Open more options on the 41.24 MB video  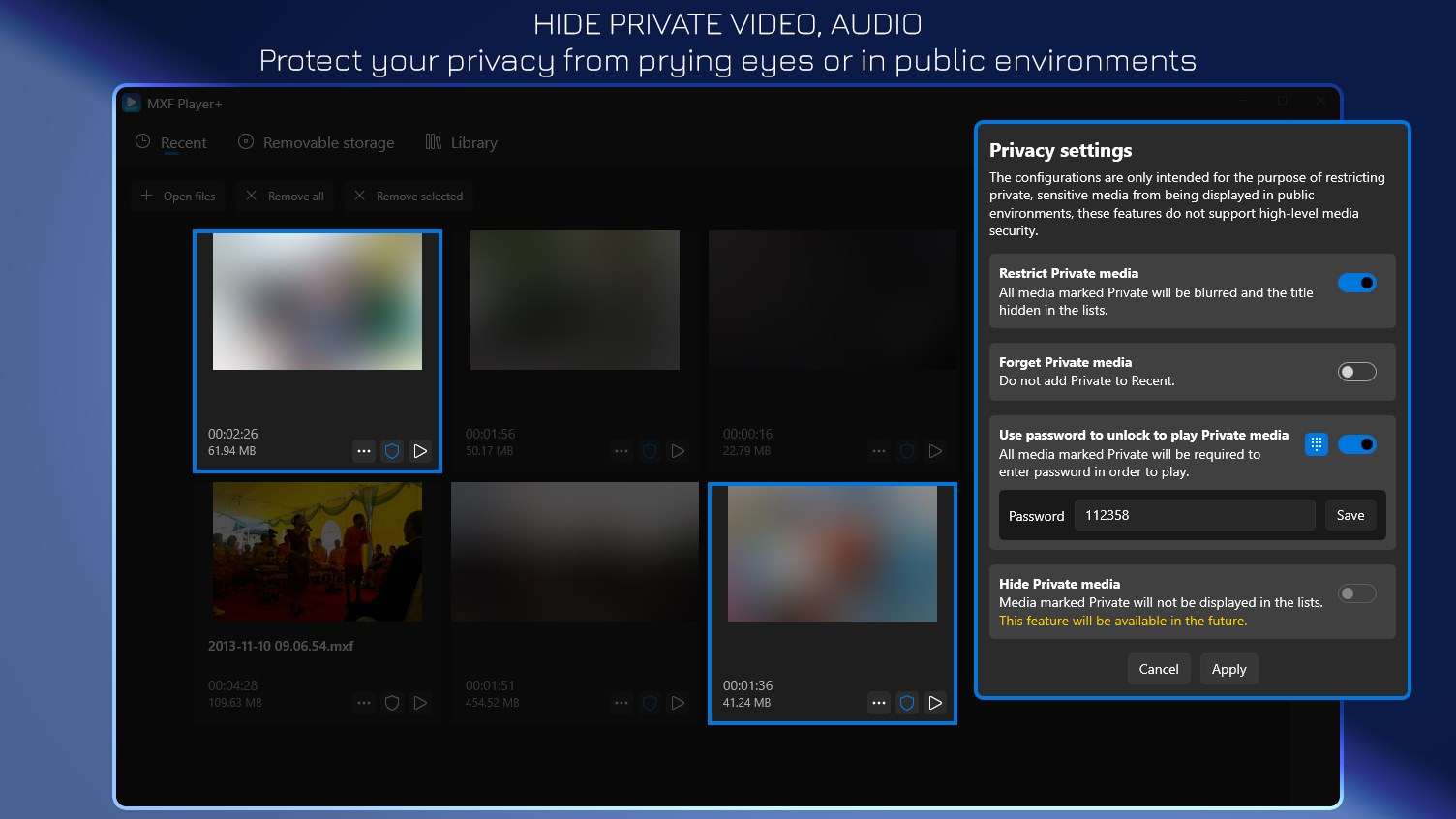pyautogui.click(x=878, y=703)
